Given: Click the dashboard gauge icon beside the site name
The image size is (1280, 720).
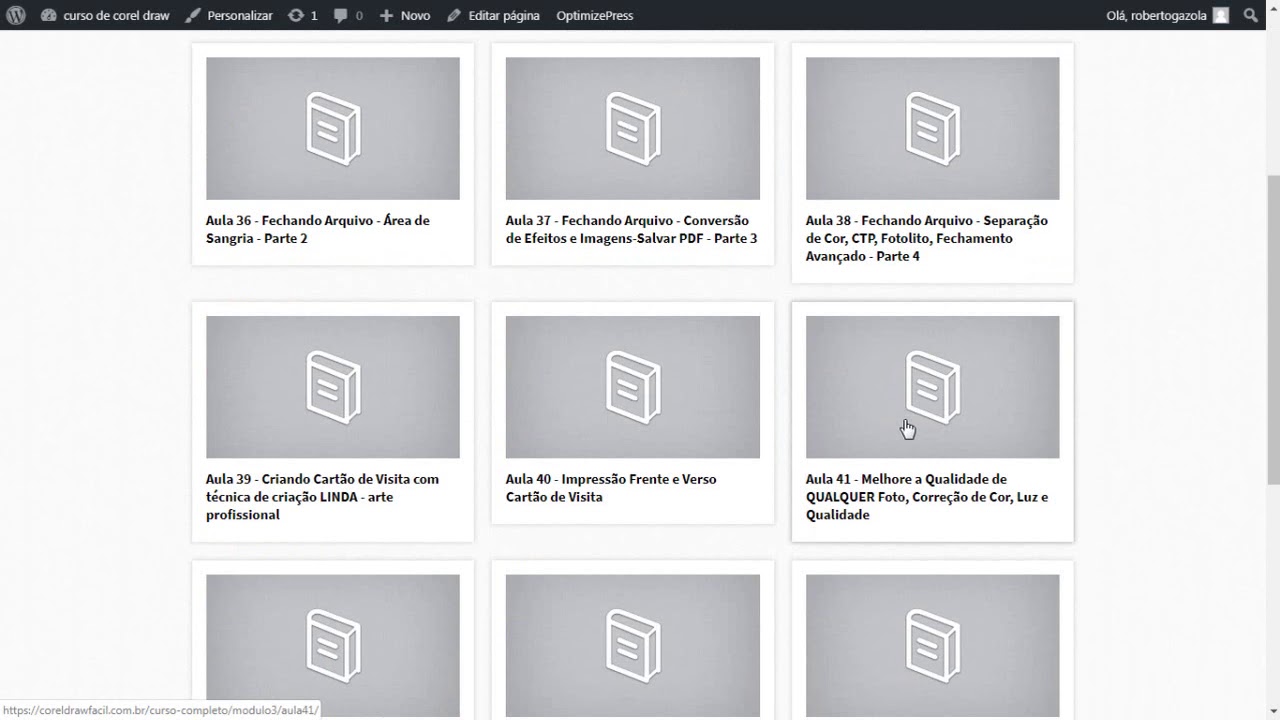Looking at the screenshot, I should 49,15.
